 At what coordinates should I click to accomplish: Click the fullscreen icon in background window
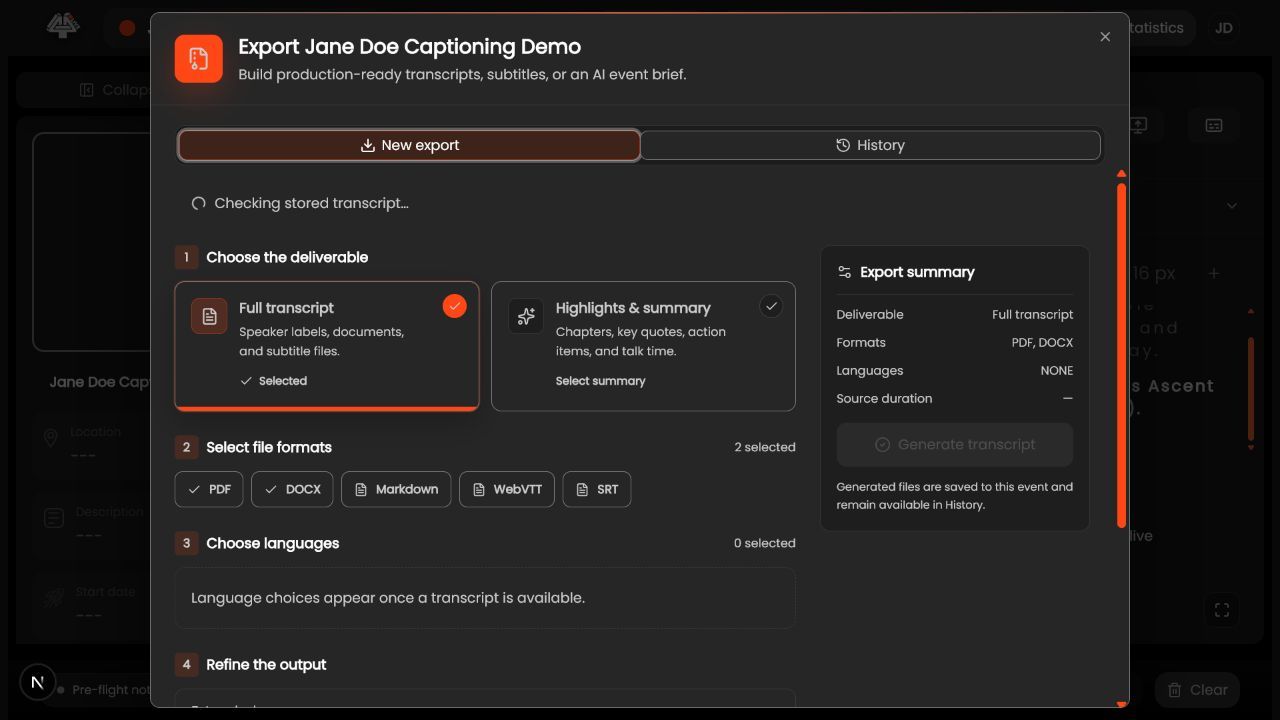coord(1222,610)
